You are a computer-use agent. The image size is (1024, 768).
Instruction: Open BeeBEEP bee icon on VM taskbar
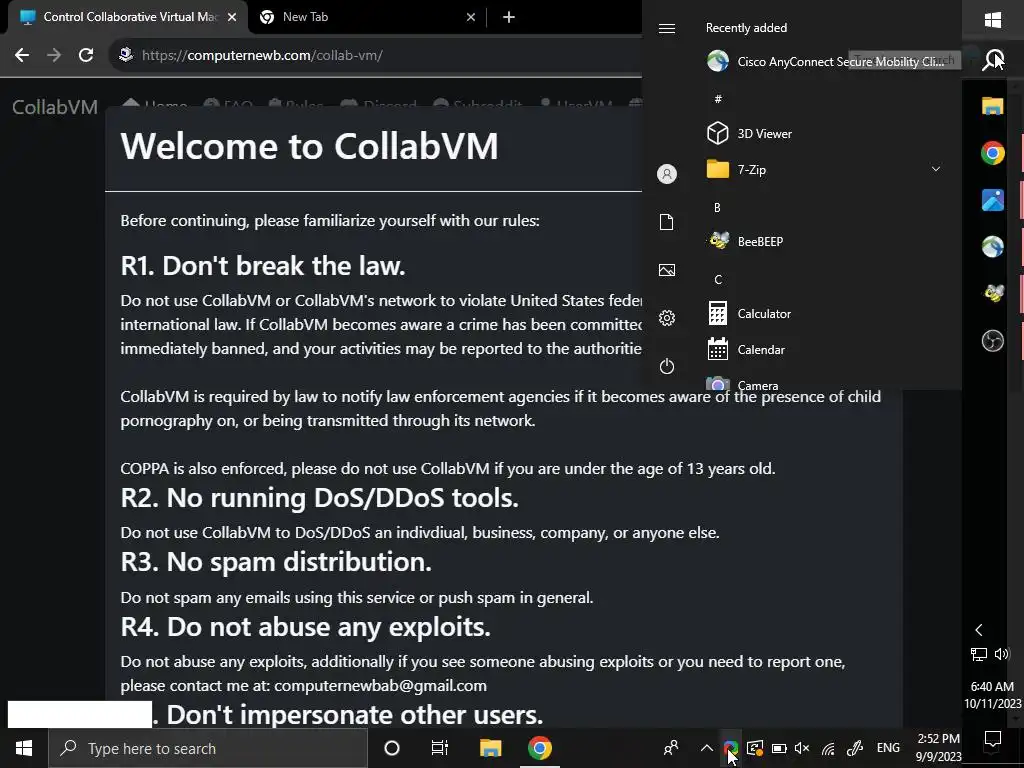(993, 293)
